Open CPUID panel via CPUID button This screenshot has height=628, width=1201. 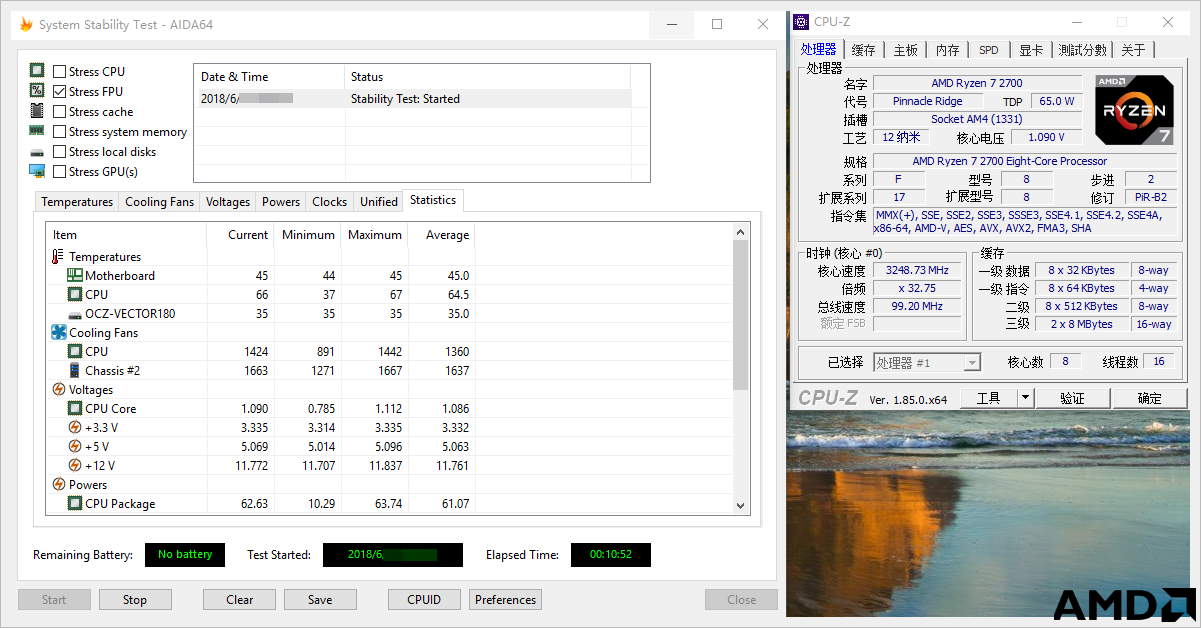point(425,600)
